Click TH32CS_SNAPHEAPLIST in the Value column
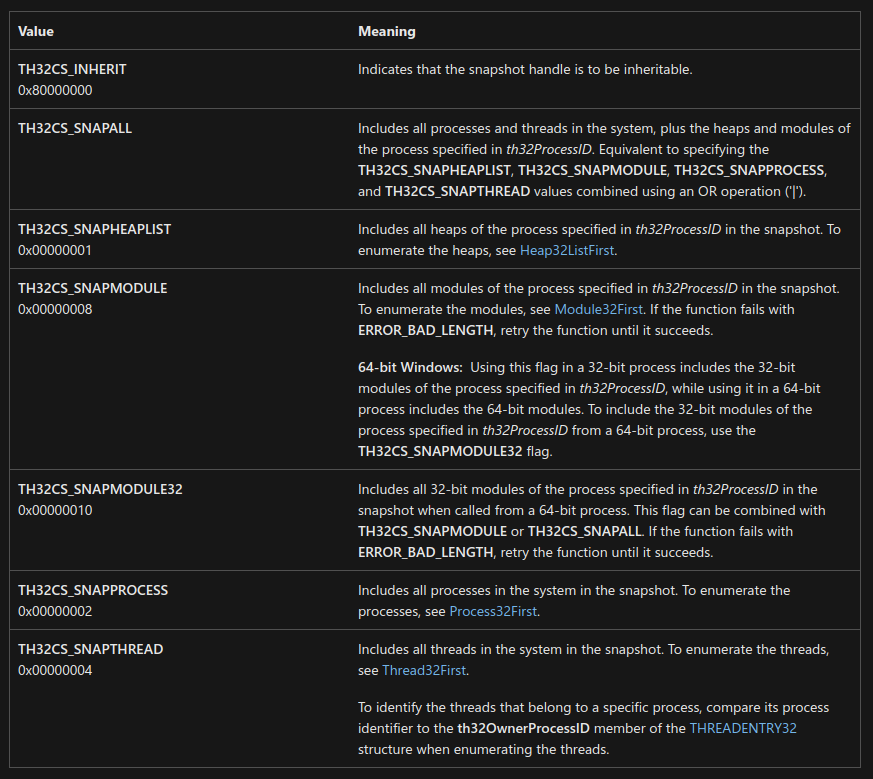 (94, 229)
